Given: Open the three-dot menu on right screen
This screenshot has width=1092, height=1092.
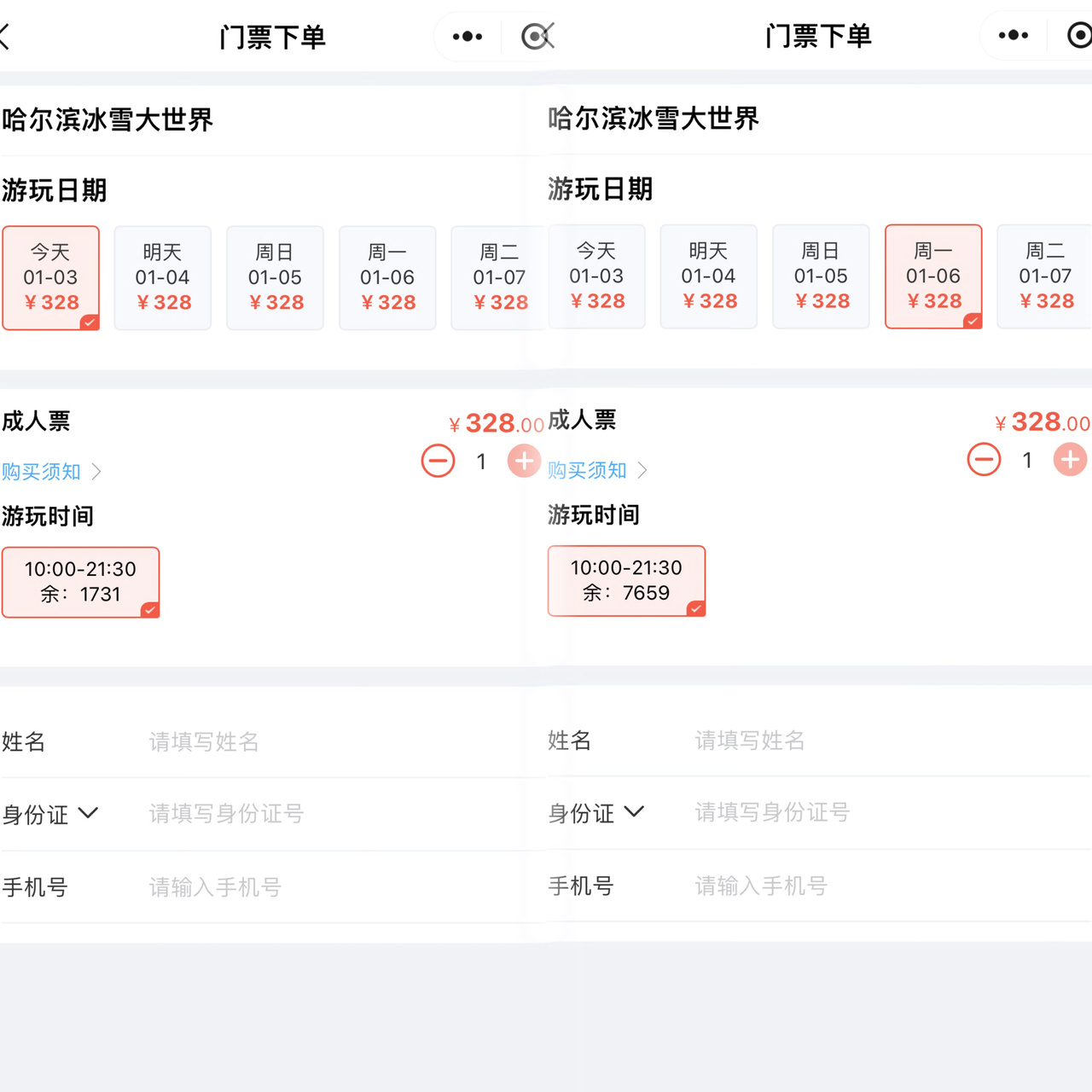Looking at the screenshot, I should [1014, 35].
